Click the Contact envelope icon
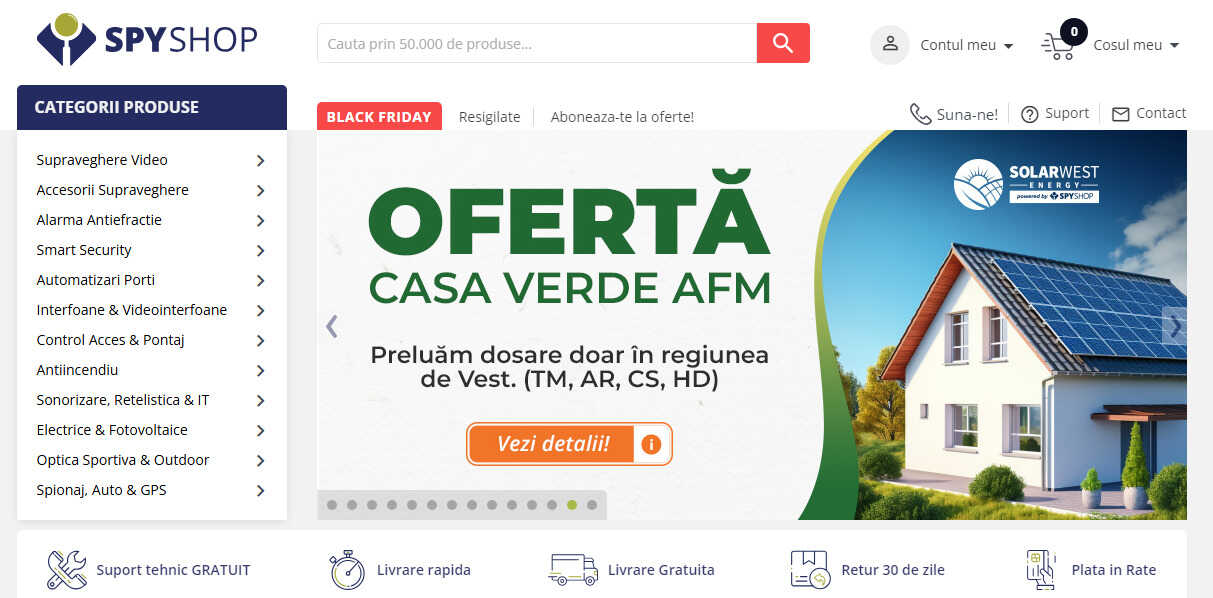The height and width of the screenshot is (598, 1213). pos(1120,114)
